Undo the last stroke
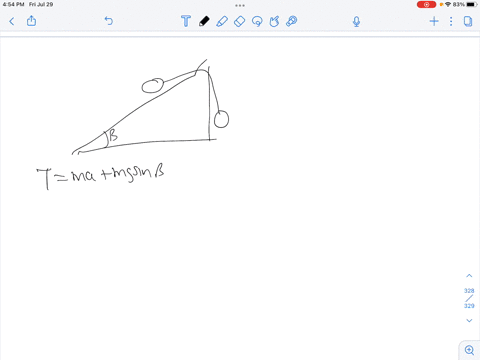Image resolution: width=480 pixels, height=360 pixels. [109, 21]
